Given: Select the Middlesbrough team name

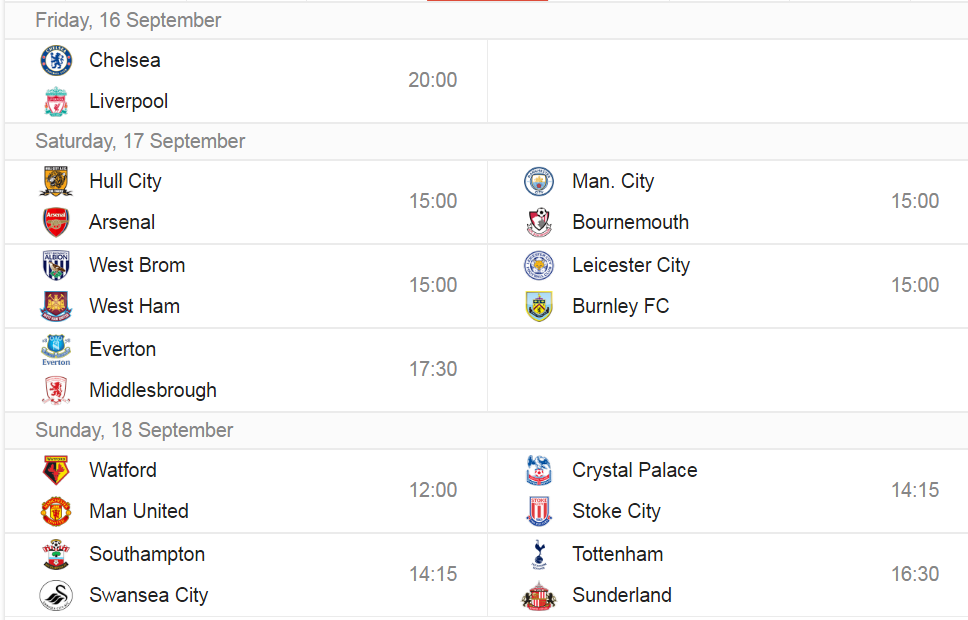Looking at the screenshot, I should point(153,390).
